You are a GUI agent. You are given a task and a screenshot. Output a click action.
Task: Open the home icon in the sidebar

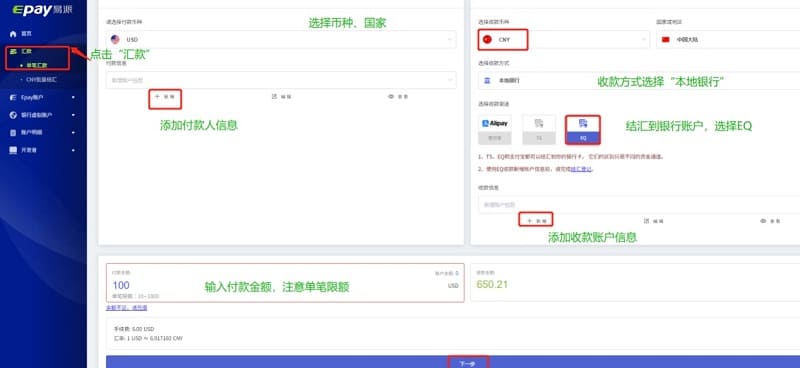[13, 34]
